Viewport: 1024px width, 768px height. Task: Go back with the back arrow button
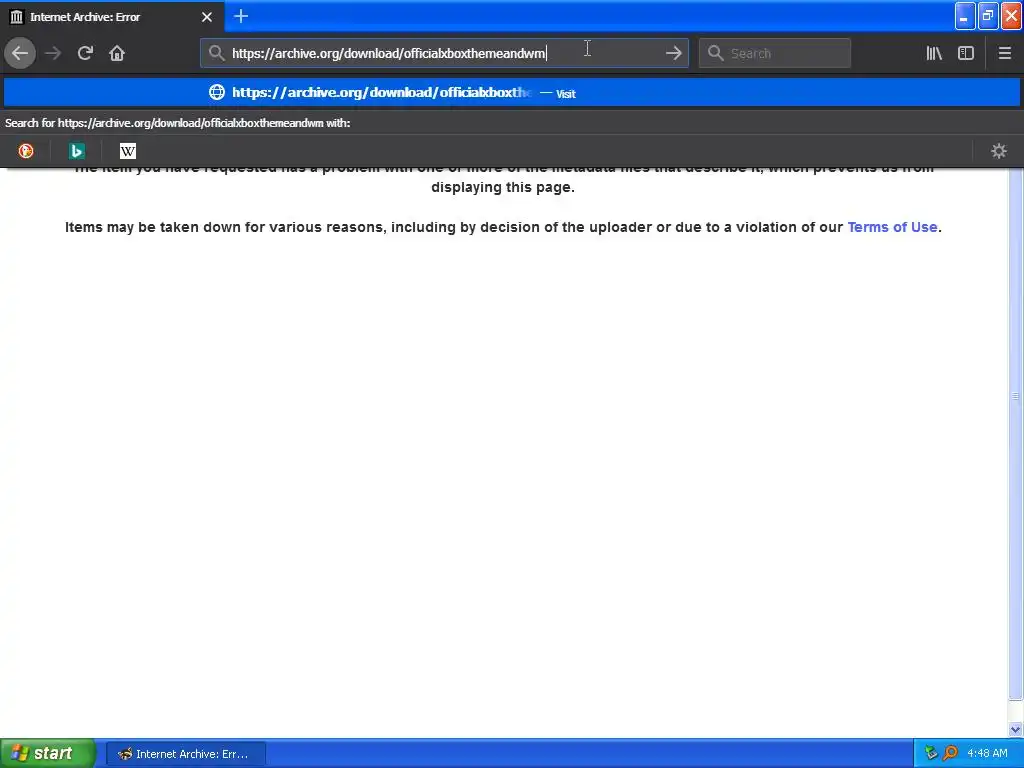tap(20, 53)
